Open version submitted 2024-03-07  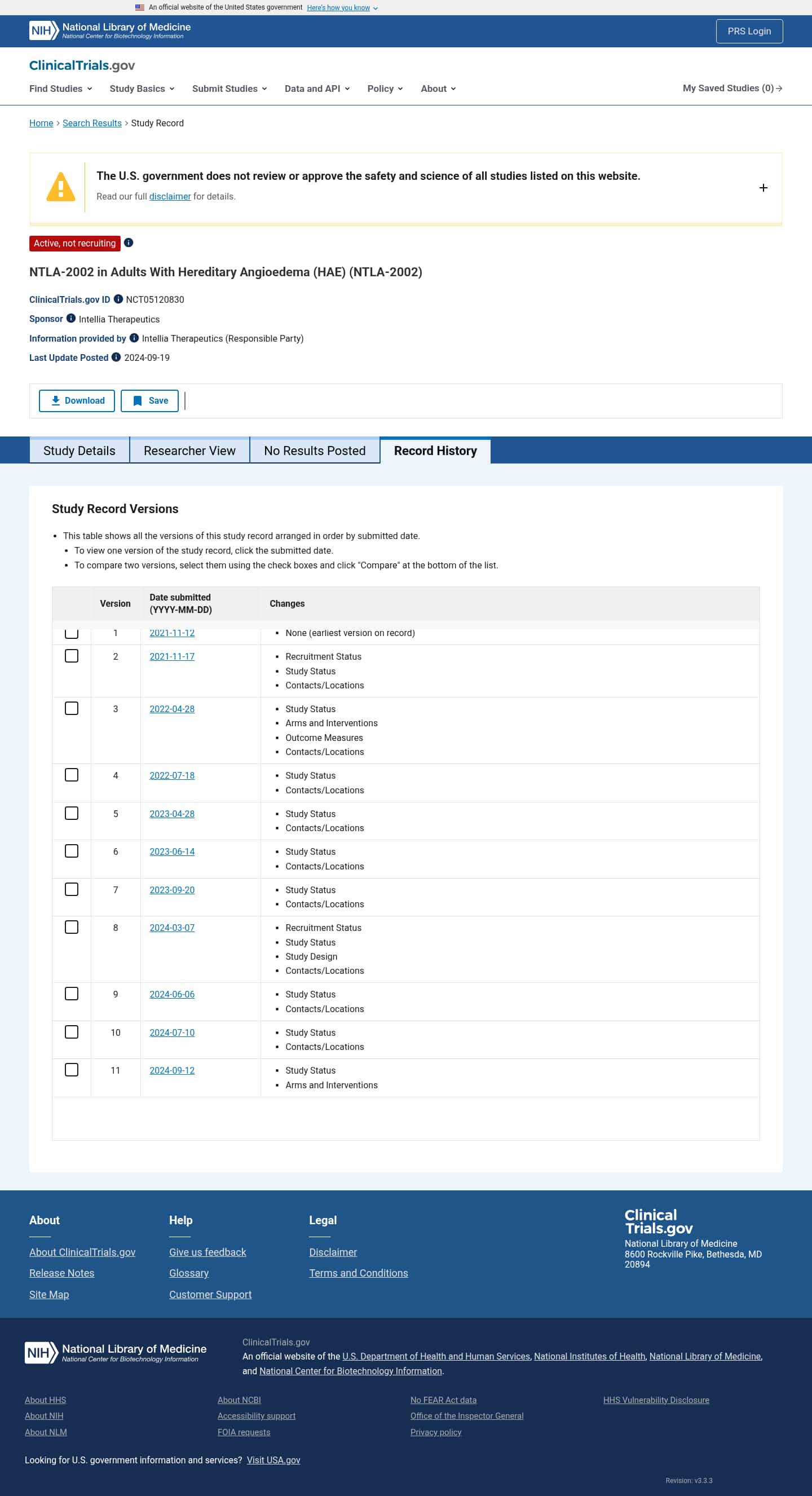pyautogui.click(x=172, y=928)
